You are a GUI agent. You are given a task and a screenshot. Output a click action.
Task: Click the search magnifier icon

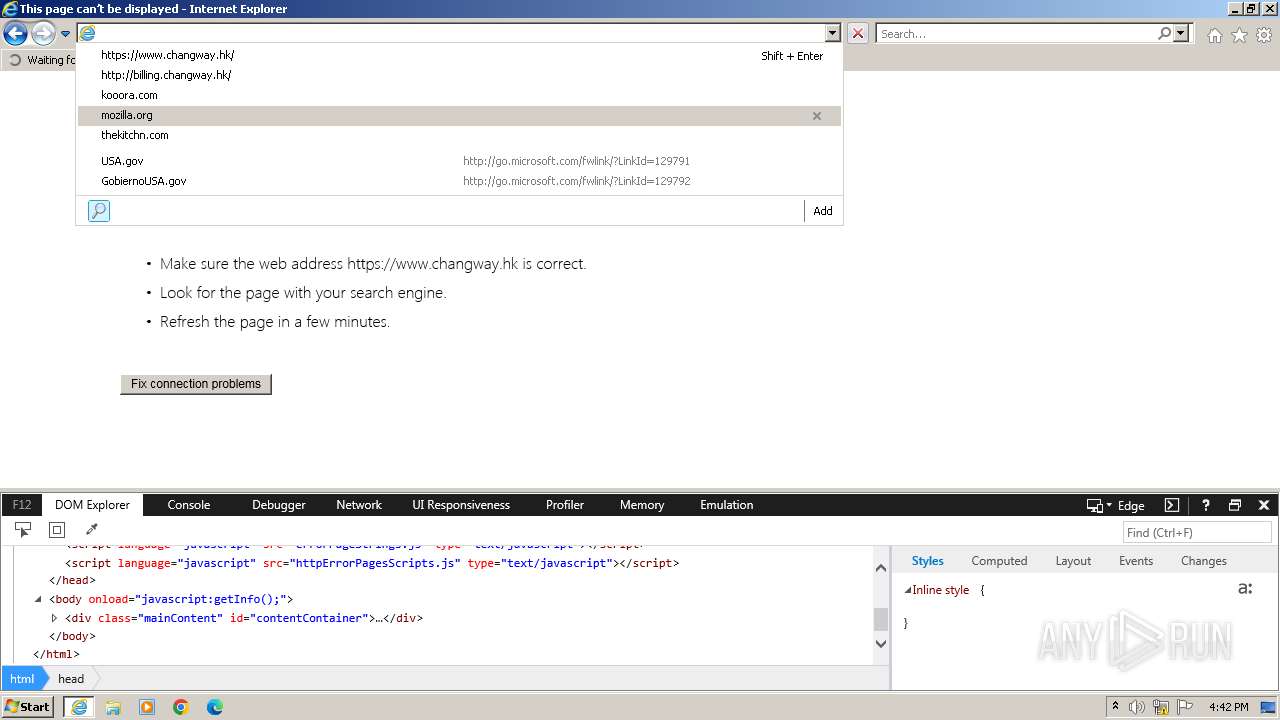pos(1164,33)
